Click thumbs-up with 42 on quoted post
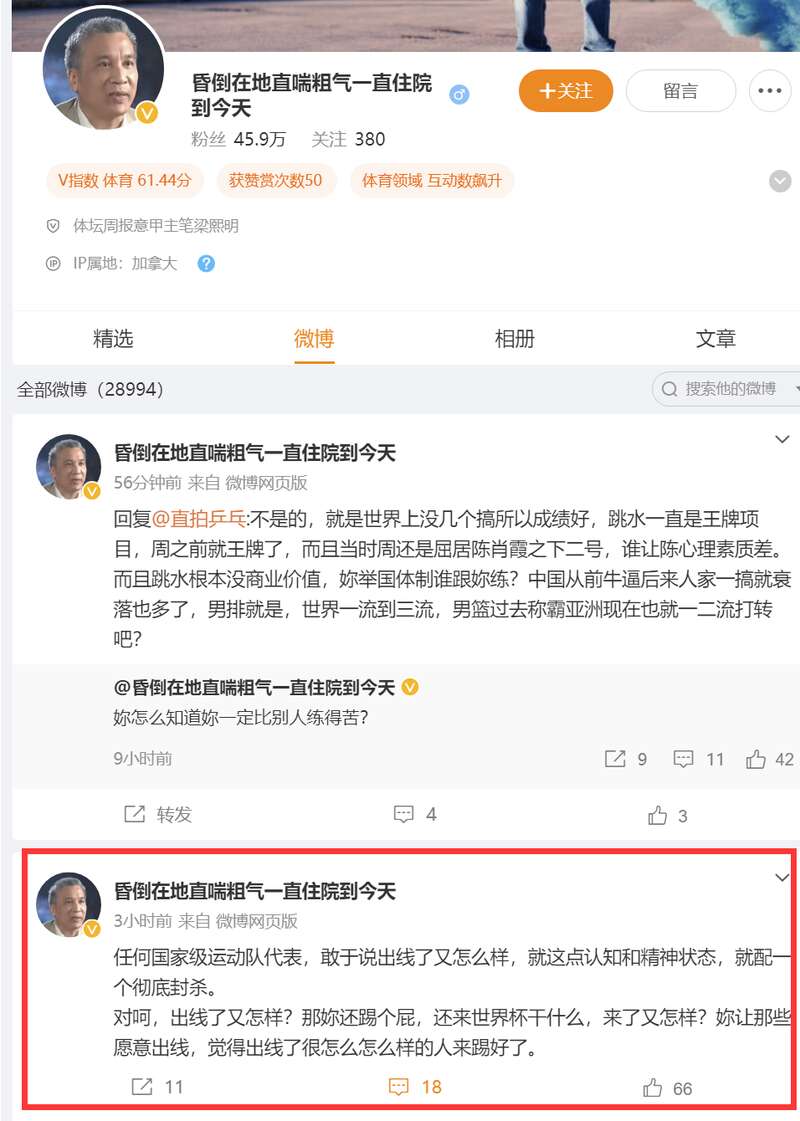800x1121 pixels. [770, 759]
